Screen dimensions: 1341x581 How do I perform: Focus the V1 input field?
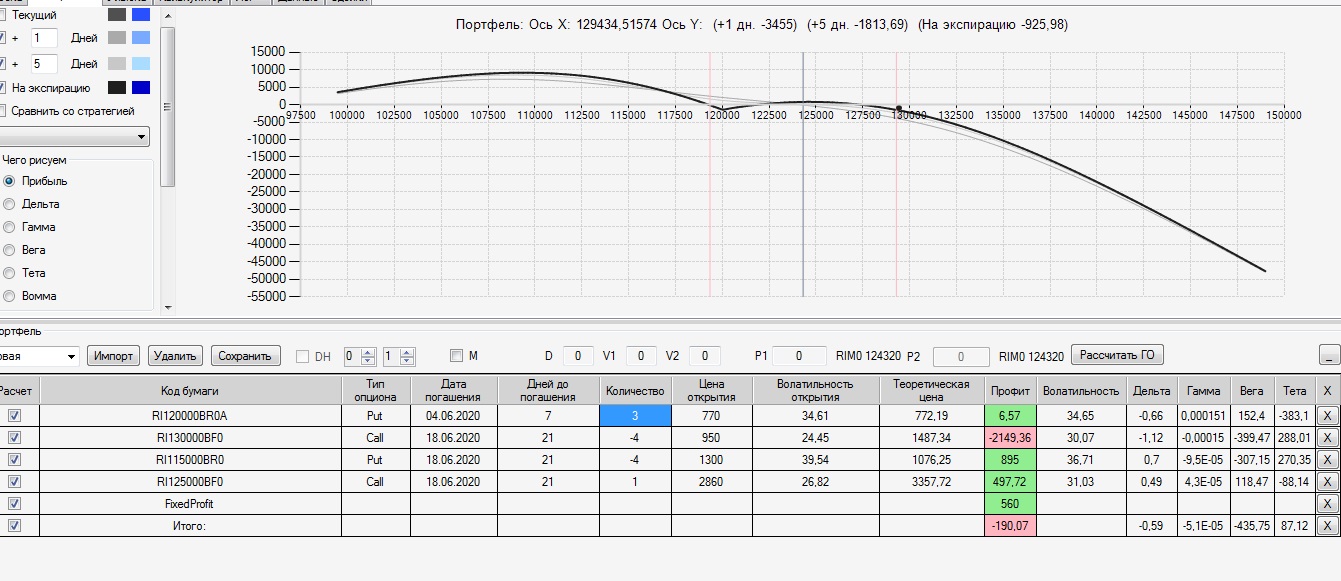(x=641, y=356)
